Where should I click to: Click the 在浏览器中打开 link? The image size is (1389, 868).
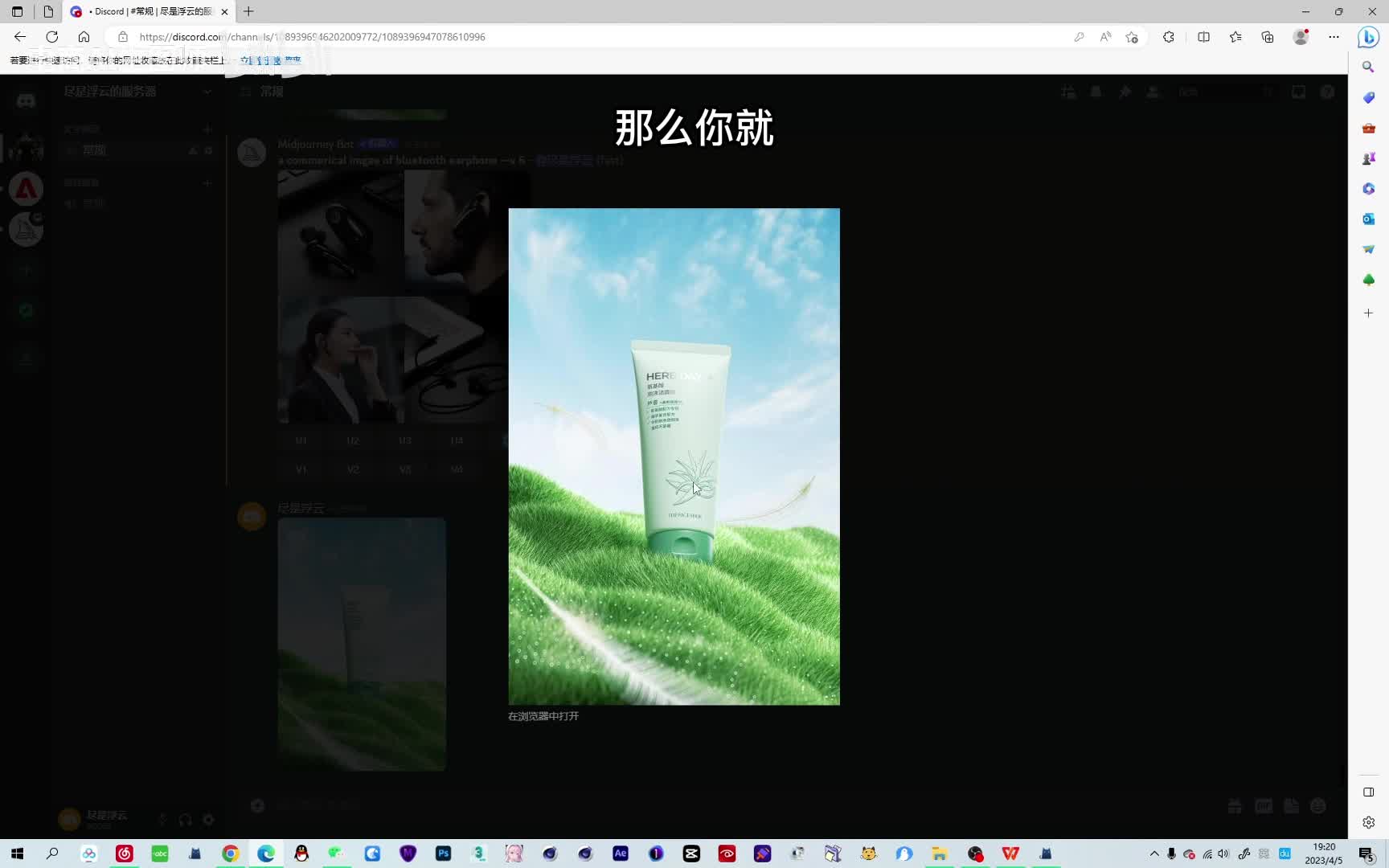pos(543,716)
